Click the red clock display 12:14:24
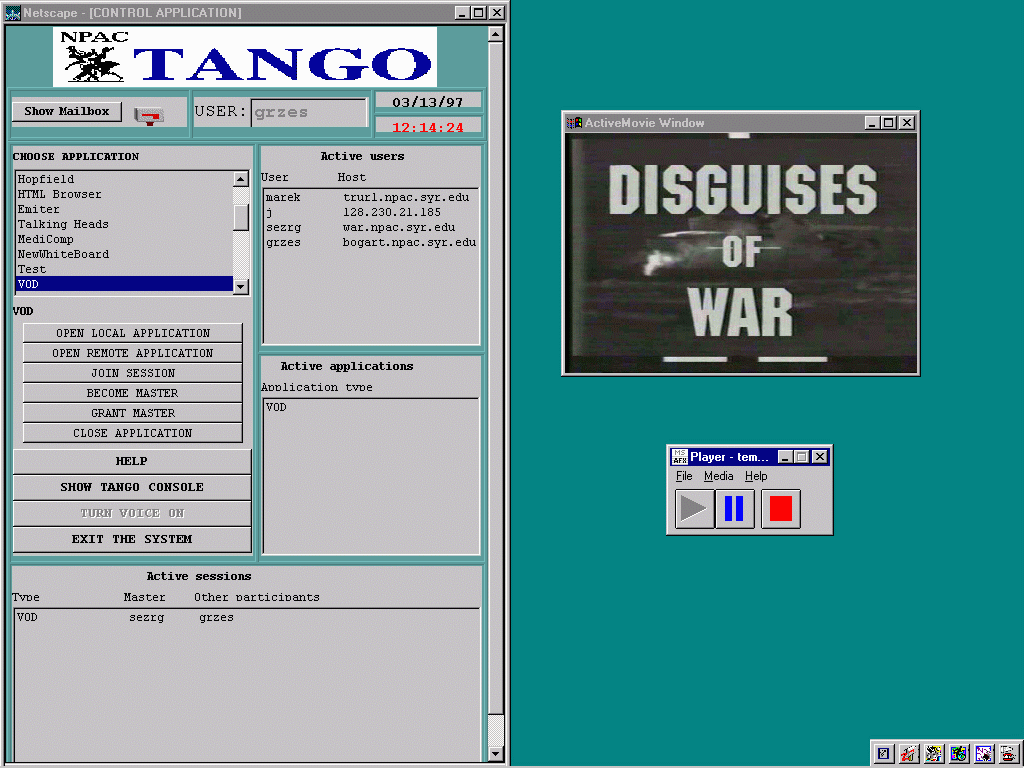The image size is (1024, 768). pos(428,127)
